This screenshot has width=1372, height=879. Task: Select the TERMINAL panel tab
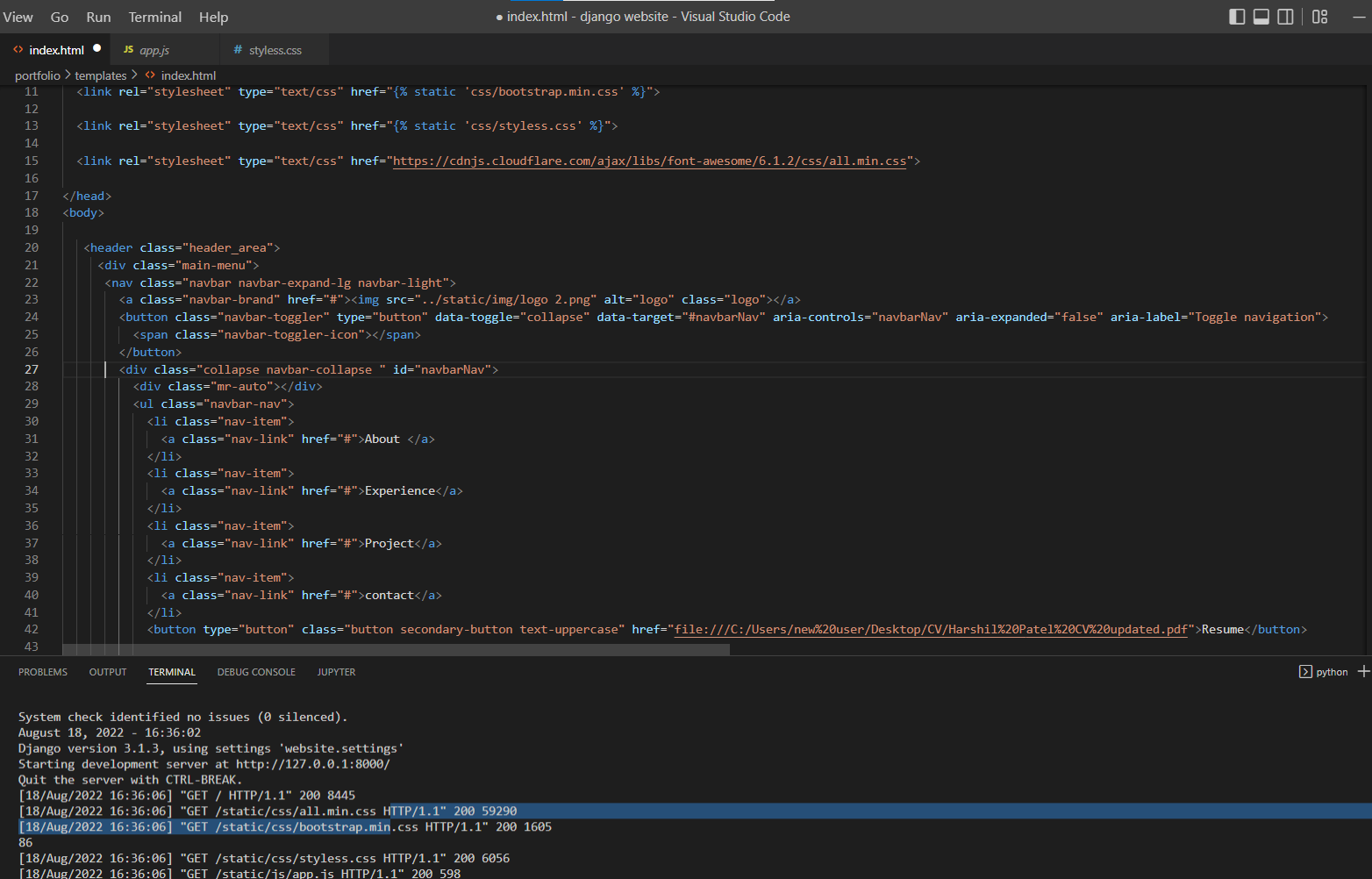(x=172, y=672)
